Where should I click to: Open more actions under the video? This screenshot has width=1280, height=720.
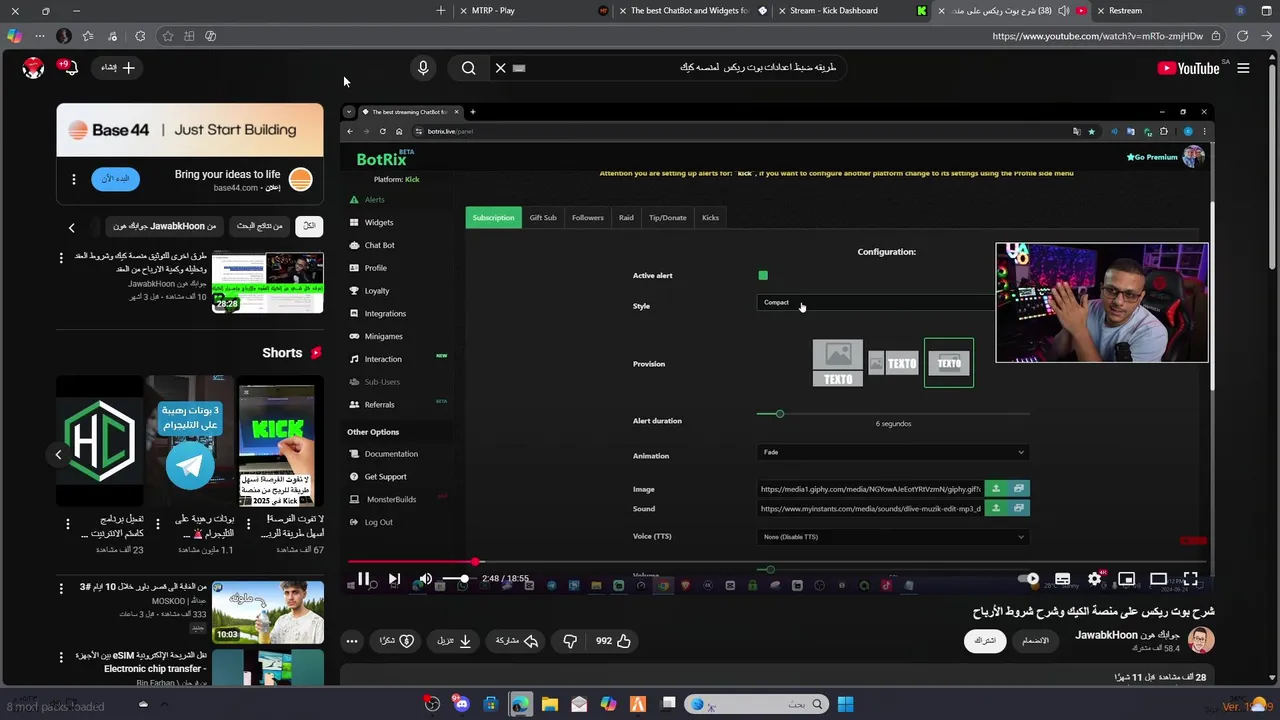pyautogui.click(x=352, y=640)
